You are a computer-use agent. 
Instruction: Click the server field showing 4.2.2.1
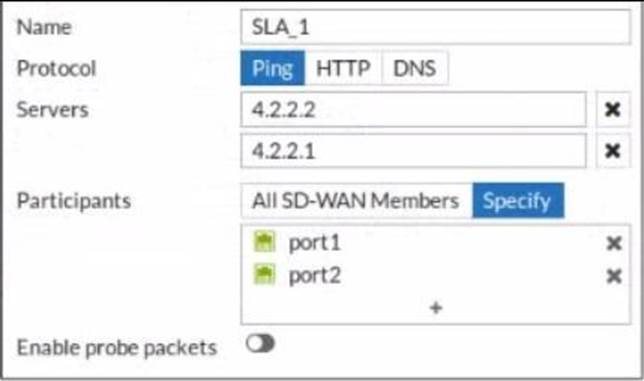tap(414, 151)
